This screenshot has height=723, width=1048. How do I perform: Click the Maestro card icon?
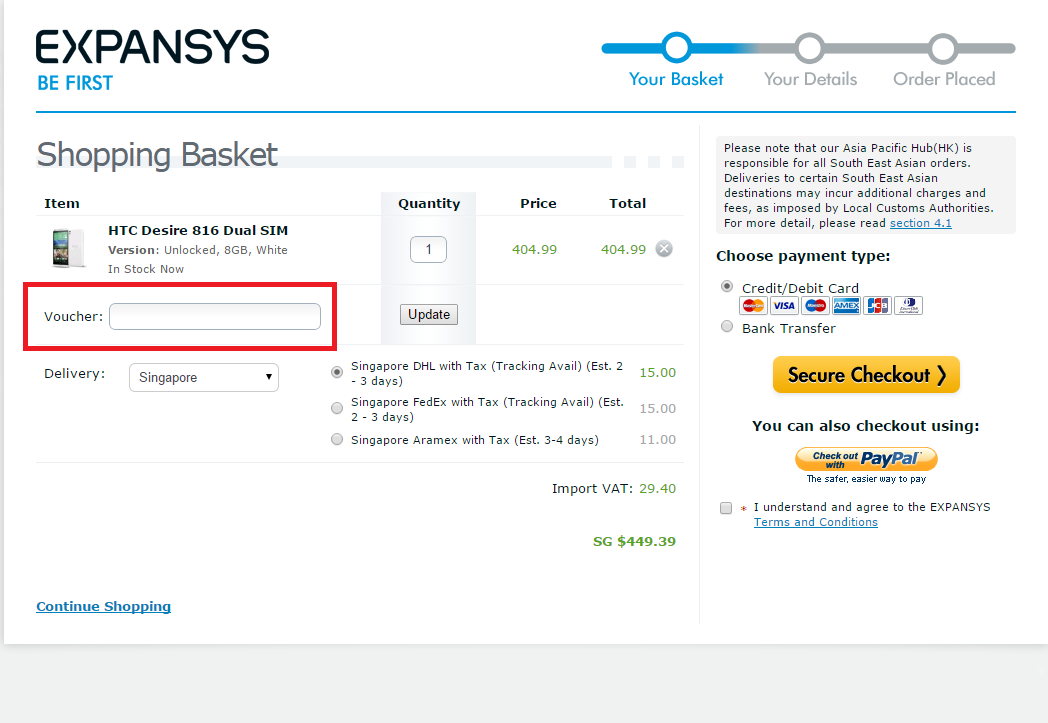pyautogui.click(x=815, y=306)
